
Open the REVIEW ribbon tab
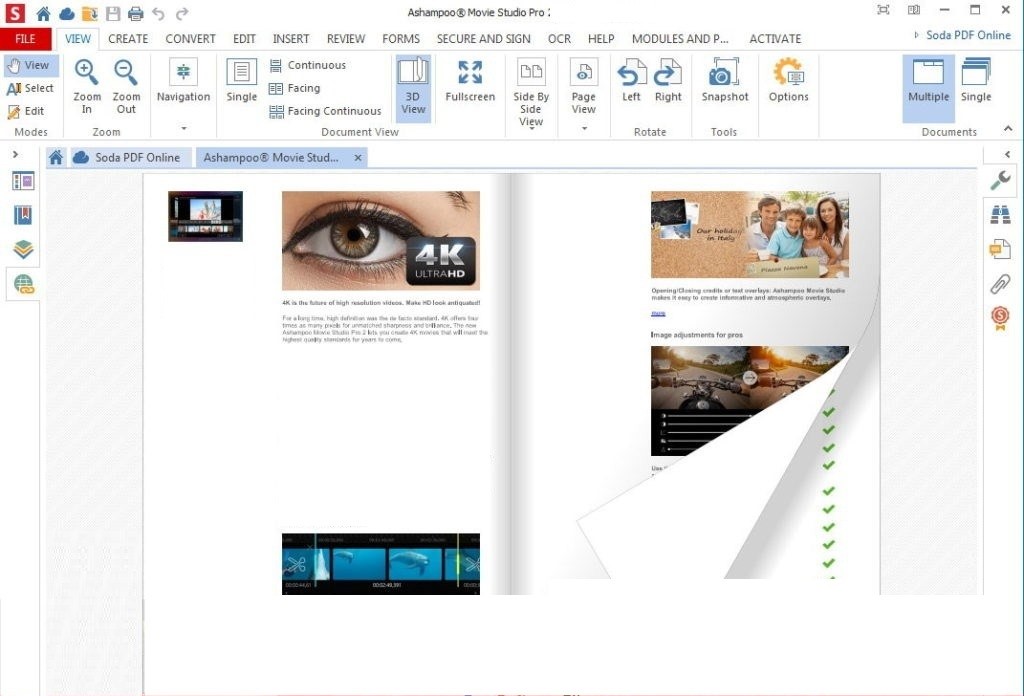click(x=346, y=39)
